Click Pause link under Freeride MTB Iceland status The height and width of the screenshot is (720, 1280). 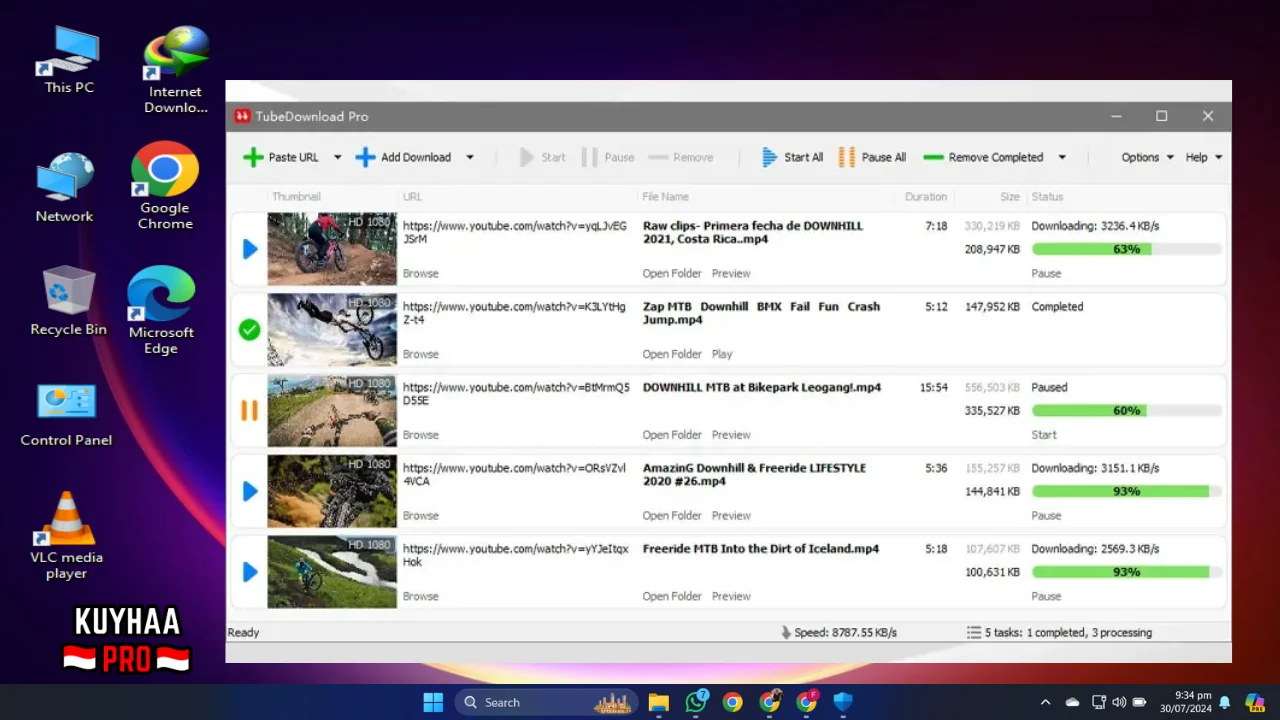pyautogui.click(x=1046, y=596)
